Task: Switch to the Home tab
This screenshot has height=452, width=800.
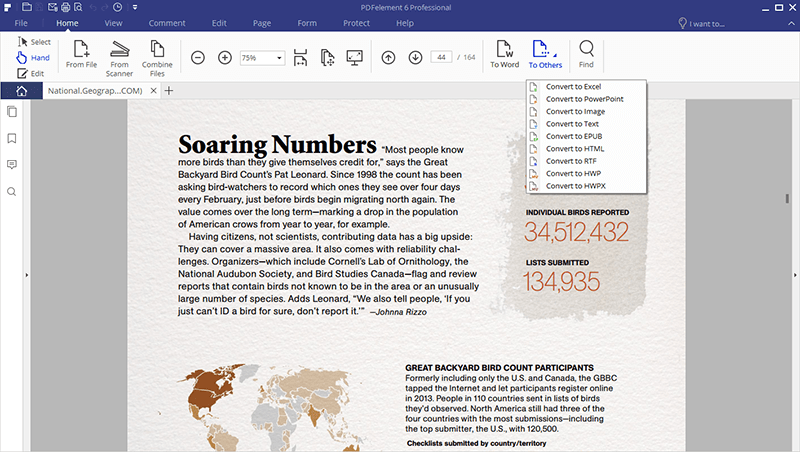Action: tap(67, 23)
